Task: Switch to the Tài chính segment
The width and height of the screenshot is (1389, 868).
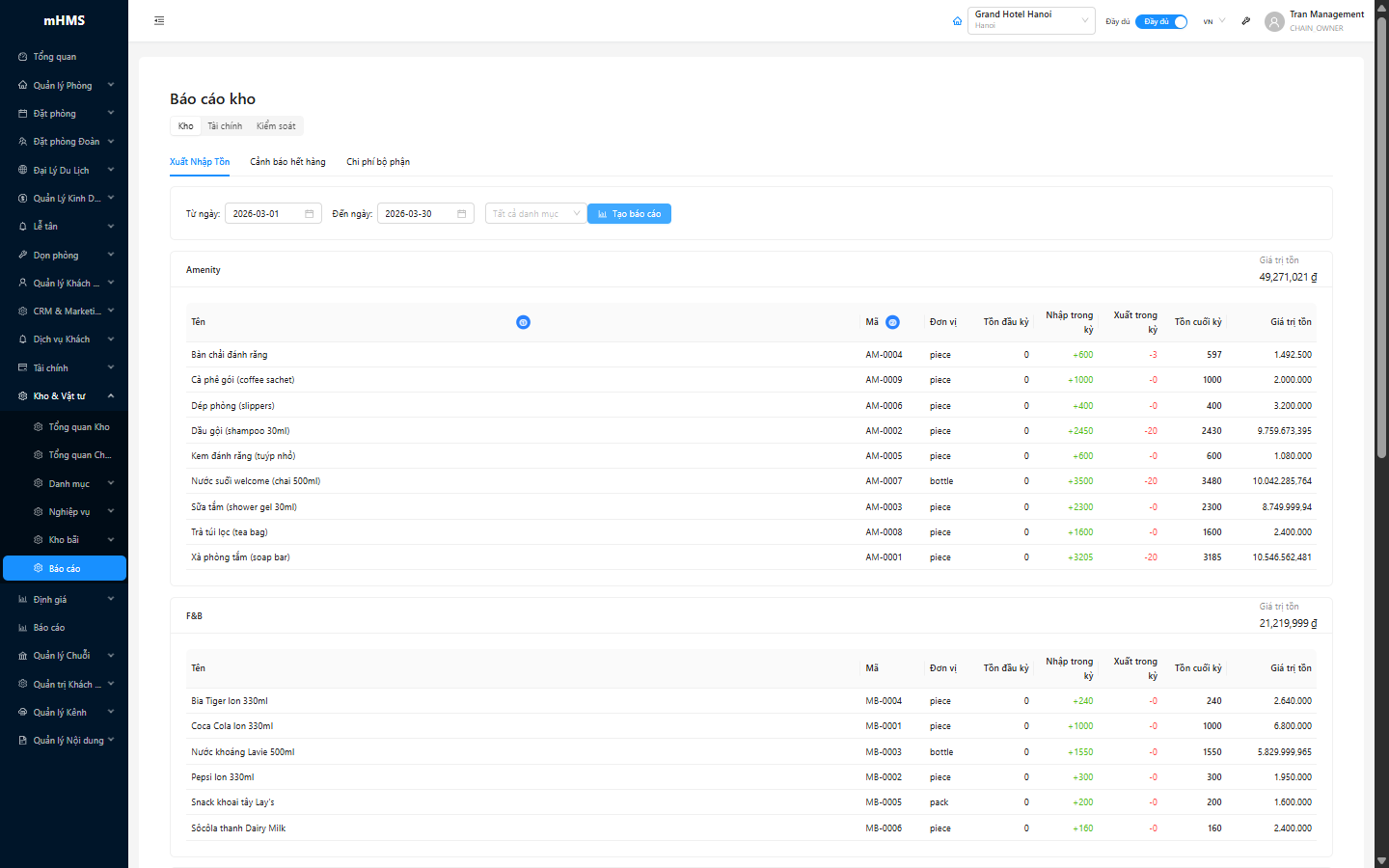Action: pyautogui.click(x=225, y=126)
